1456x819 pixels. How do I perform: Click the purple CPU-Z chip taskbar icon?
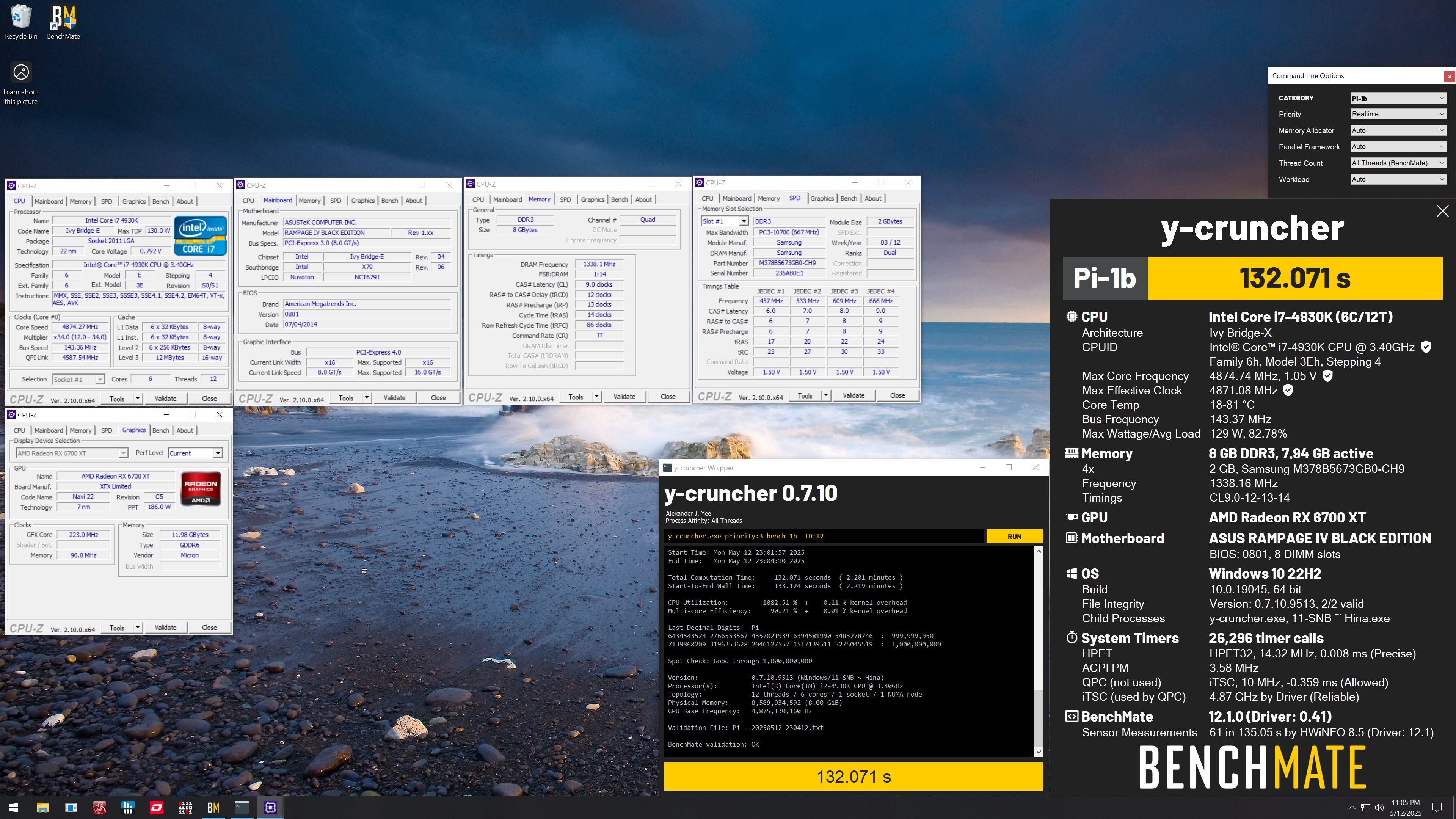[x=270, y=808]
